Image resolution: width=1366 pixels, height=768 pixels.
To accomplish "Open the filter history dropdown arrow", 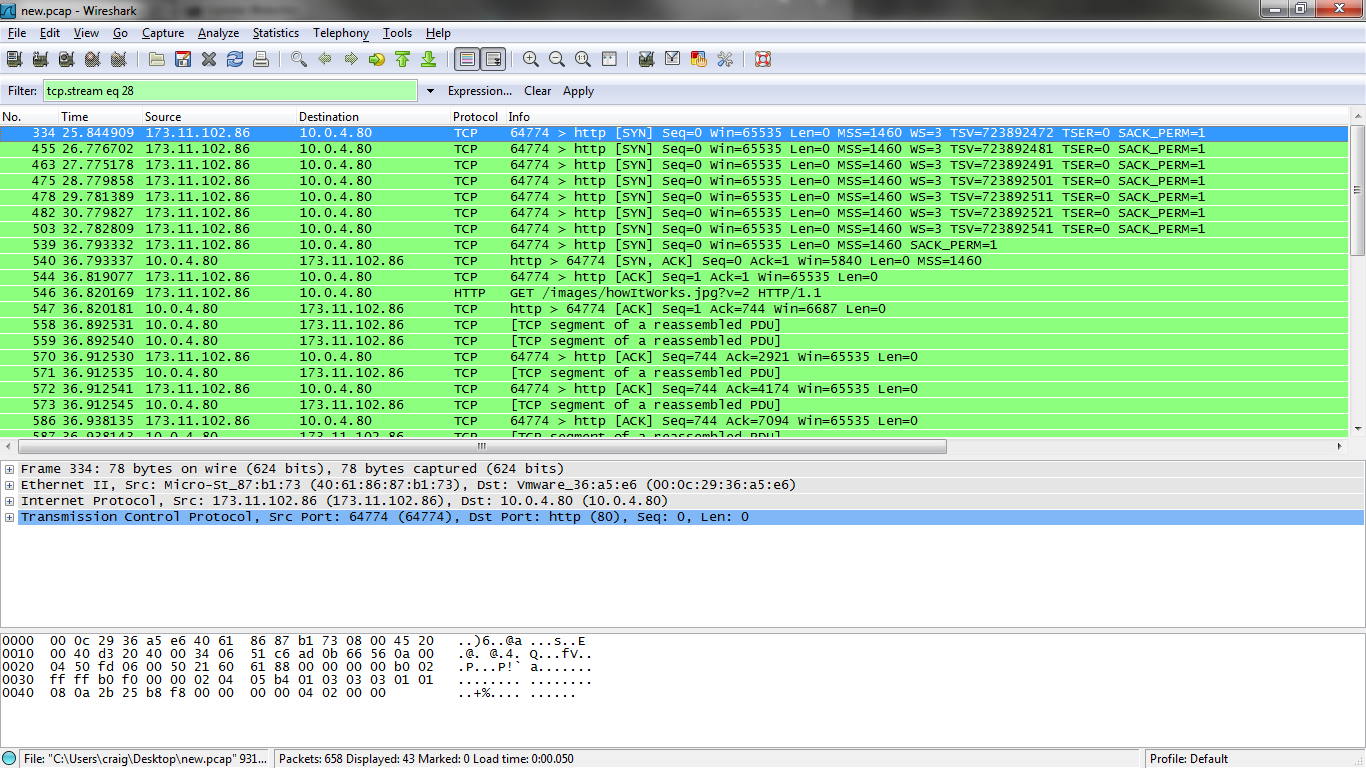I will click(430, 91).
